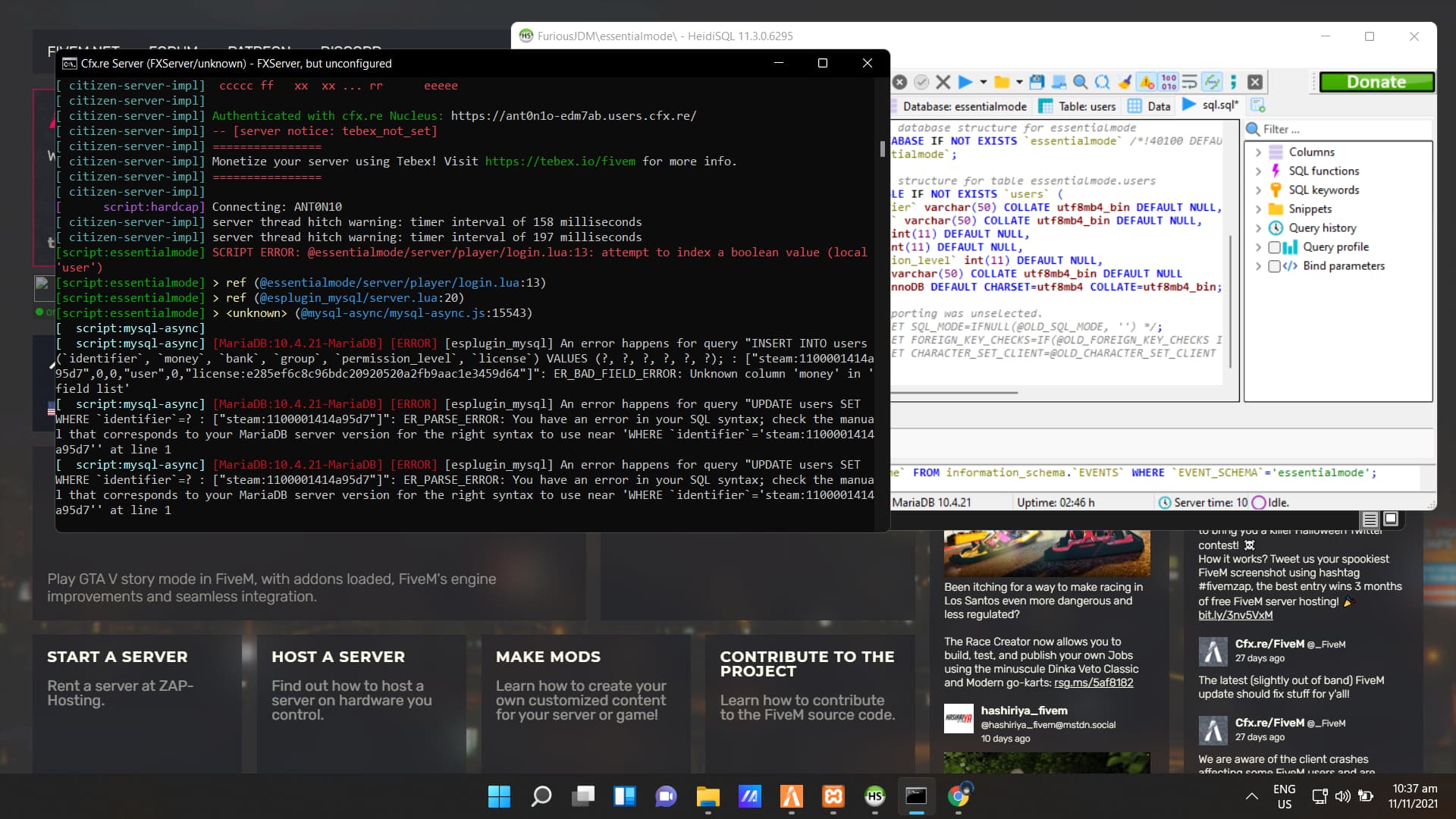
Task: Click the Execute SQL play icon in HeidiSQL
Action: (x=965, y=82)
